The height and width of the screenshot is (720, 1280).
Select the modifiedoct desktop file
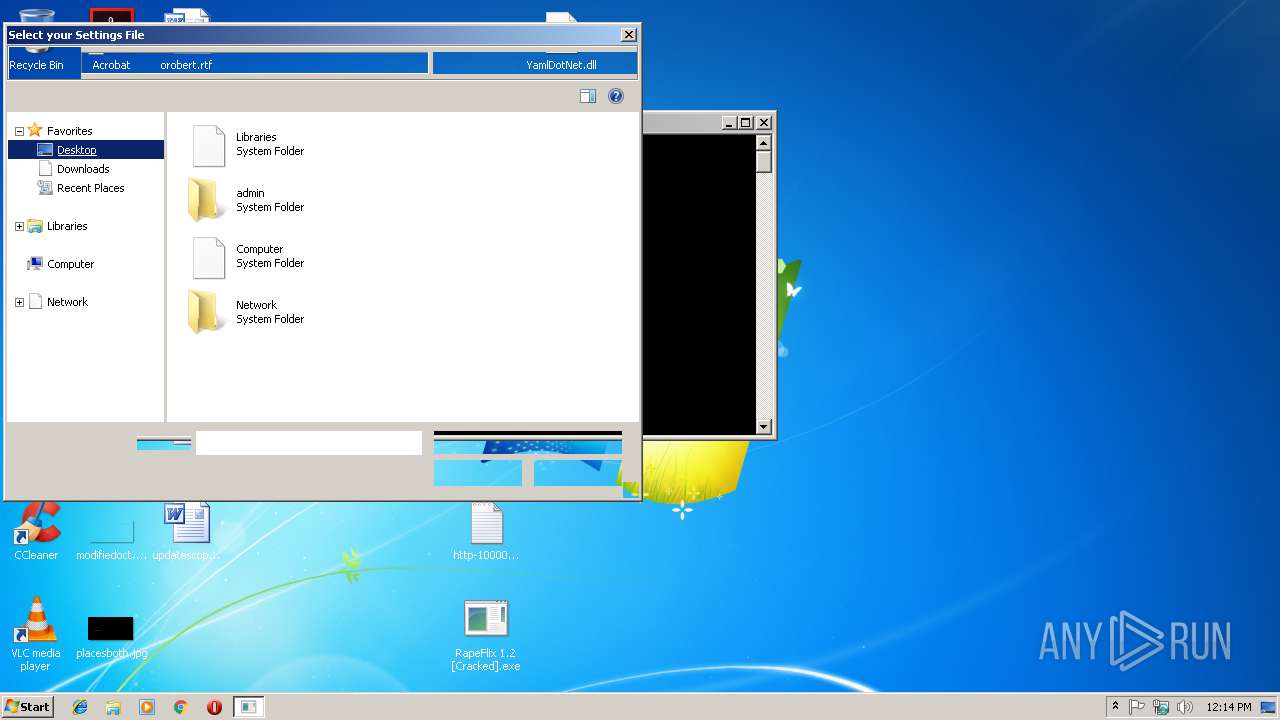coord(111,539)
